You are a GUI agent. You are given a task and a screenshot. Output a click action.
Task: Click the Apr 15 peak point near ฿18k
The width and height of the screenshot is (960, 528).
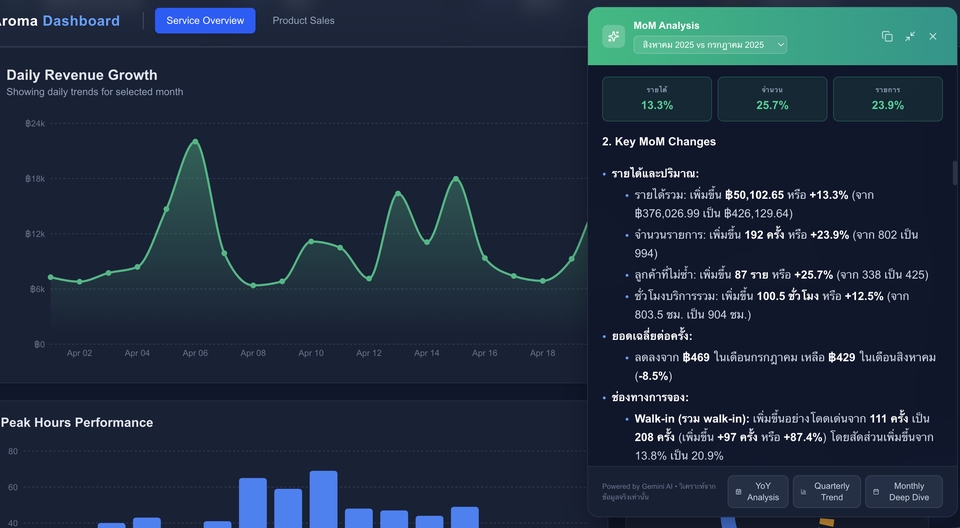tap(456, 179)
